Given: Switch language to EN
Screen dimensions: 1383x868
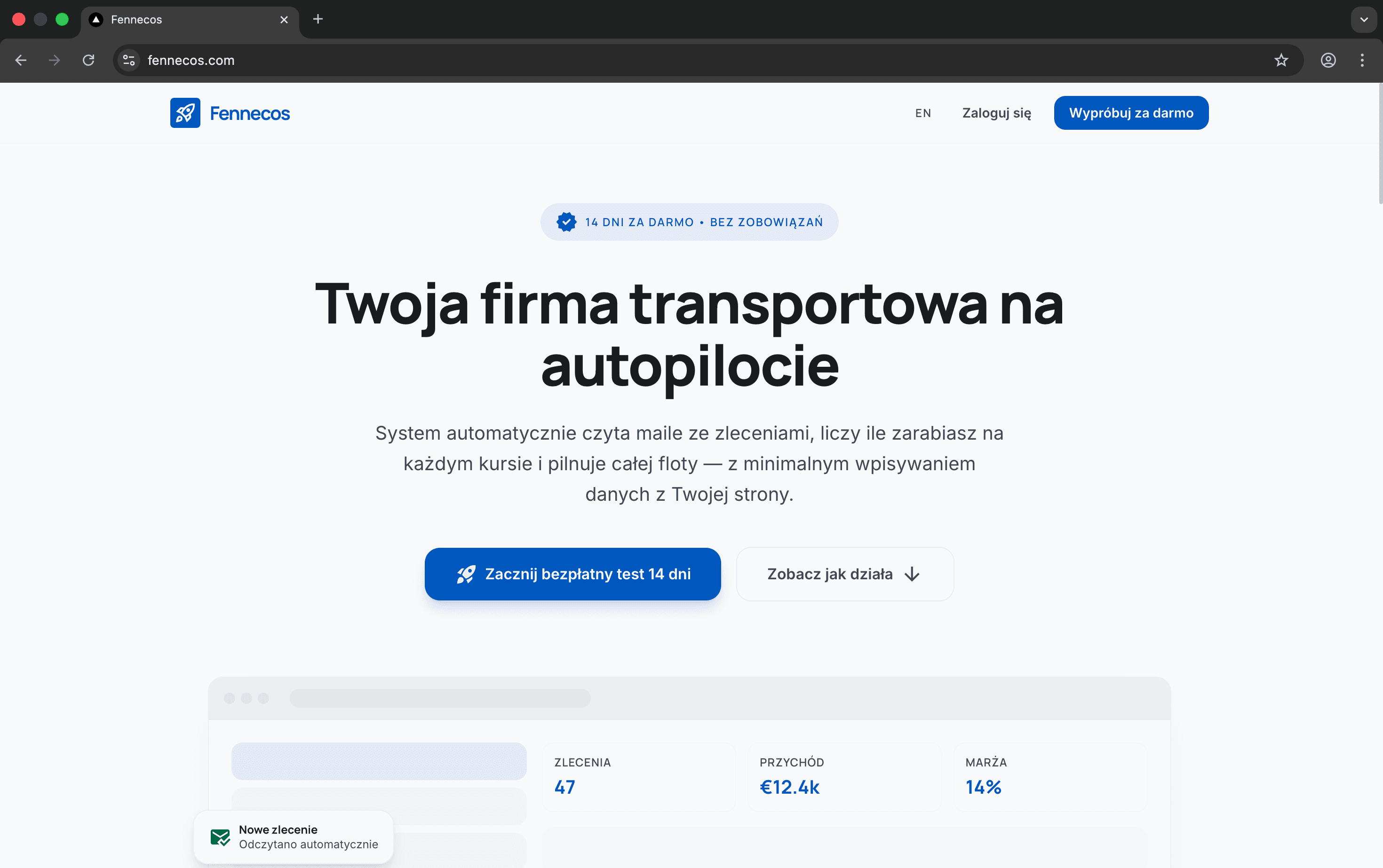Looking at the screenshot, I should pyautogui.click(x=923, y=113).
